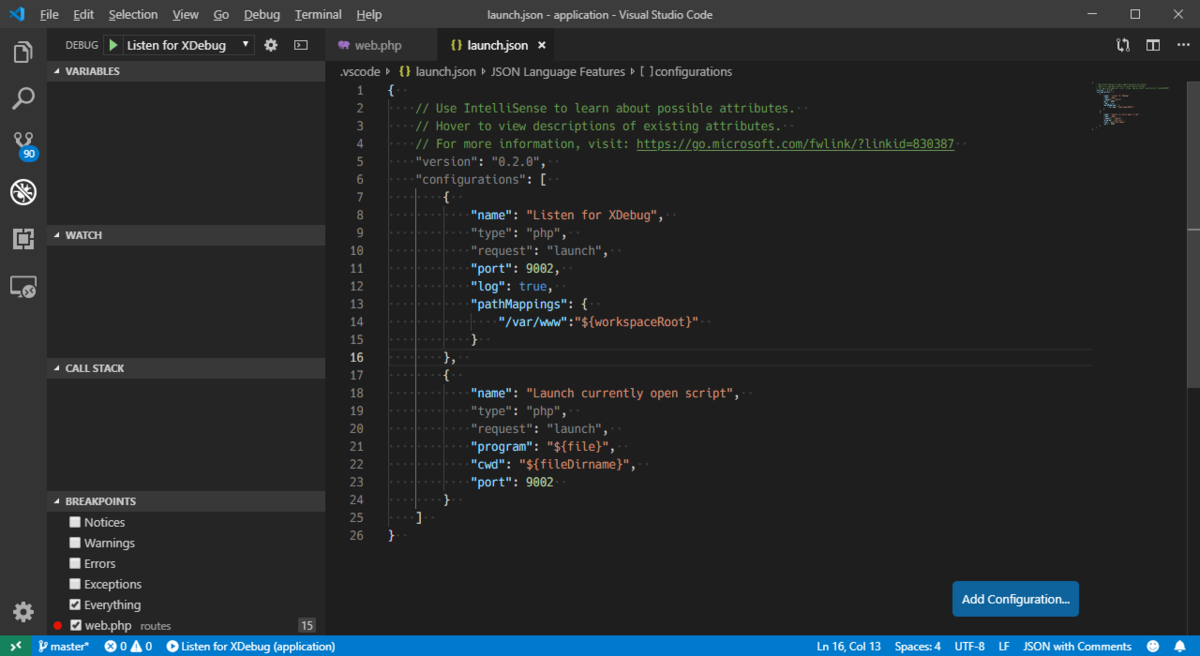Screen dimensions: 1200x656
Task: Start debugging with the green play icon
Action: [112, 44]
